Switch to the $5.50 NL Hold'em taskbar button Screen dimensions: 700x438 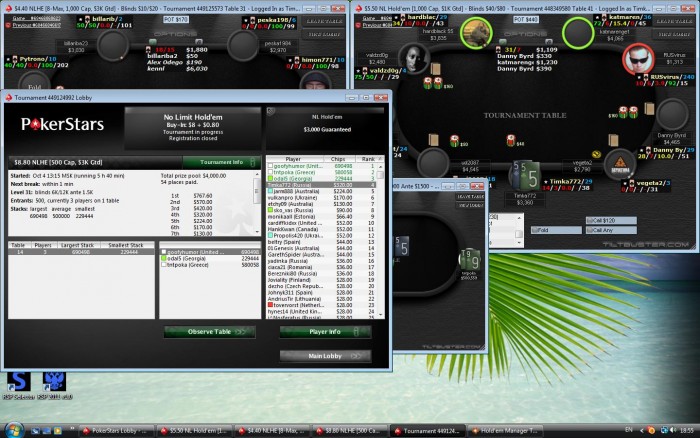tap(195, 431)
